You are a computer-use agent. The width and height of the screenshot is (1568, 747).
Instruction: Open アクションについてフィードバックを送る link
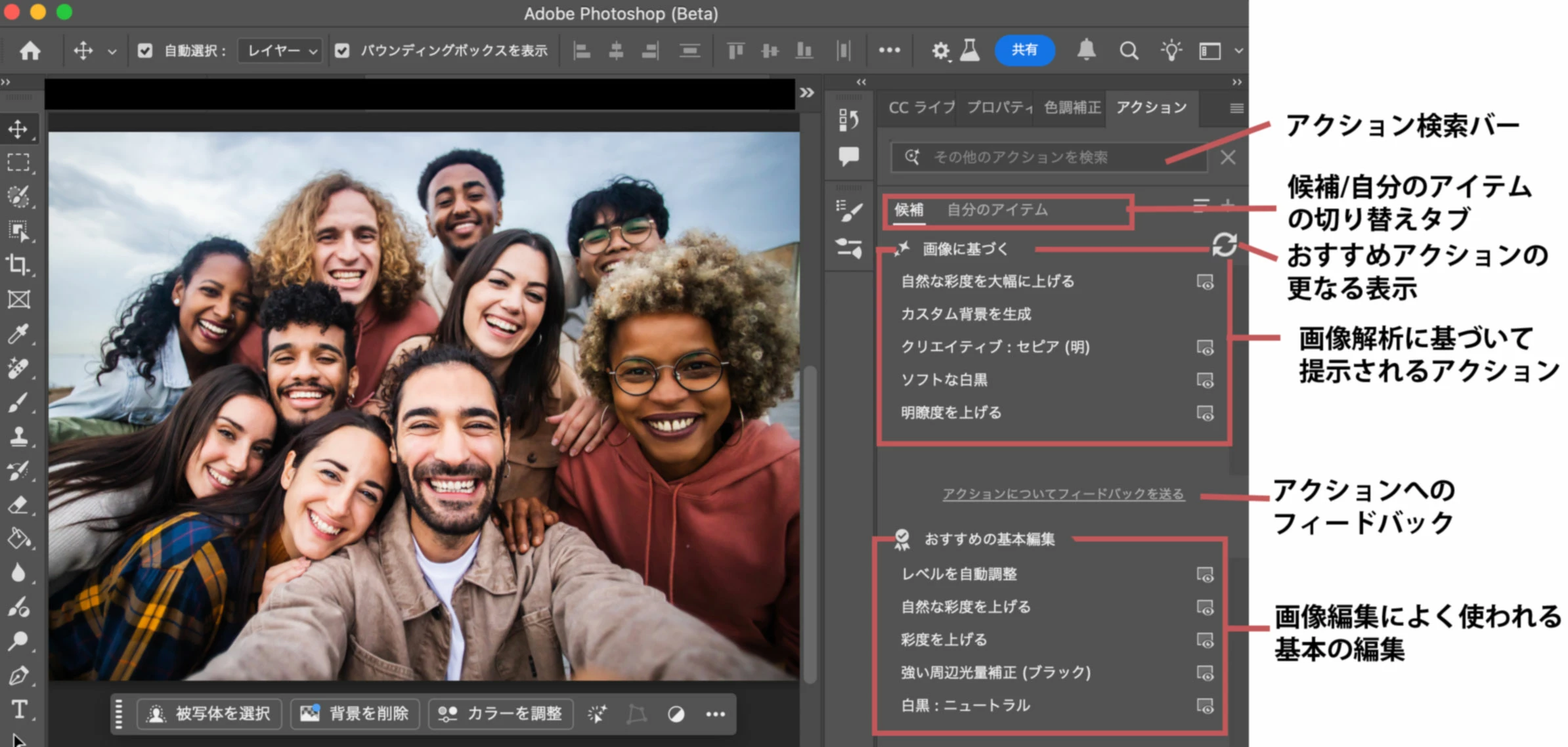(1063, 494)
